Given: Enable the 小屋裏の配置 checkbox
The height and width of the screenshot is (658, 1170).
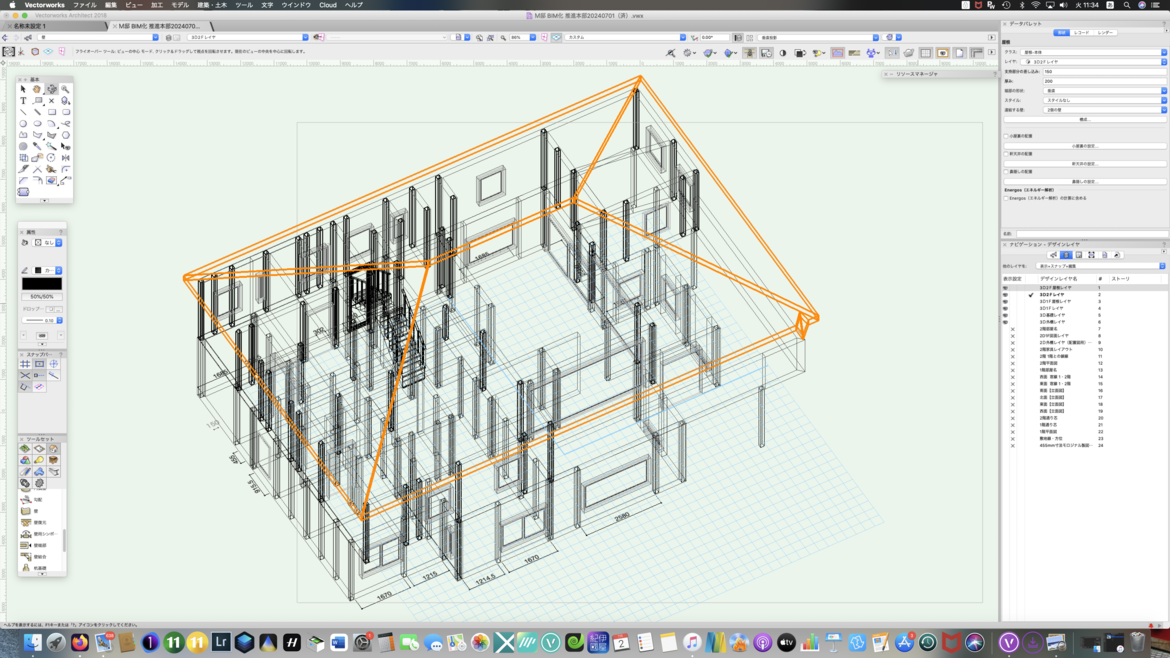Looking at the screenshot, I should coord(1006,136).
